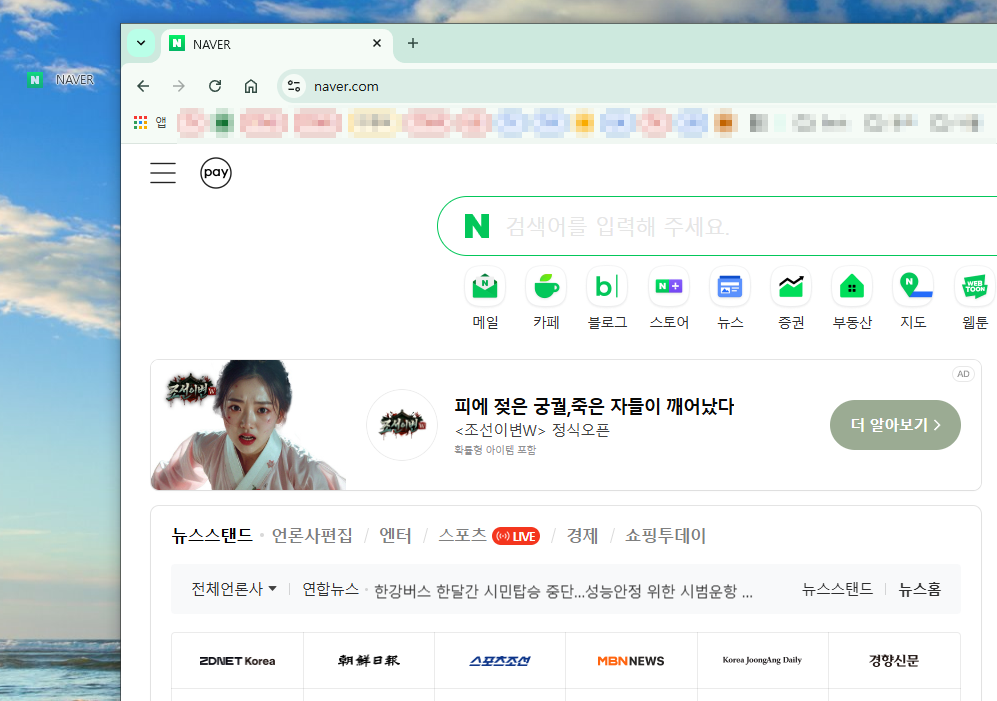Open 경향신문 press logo
Screen dimensions: 997x701
tap(893, 661)
